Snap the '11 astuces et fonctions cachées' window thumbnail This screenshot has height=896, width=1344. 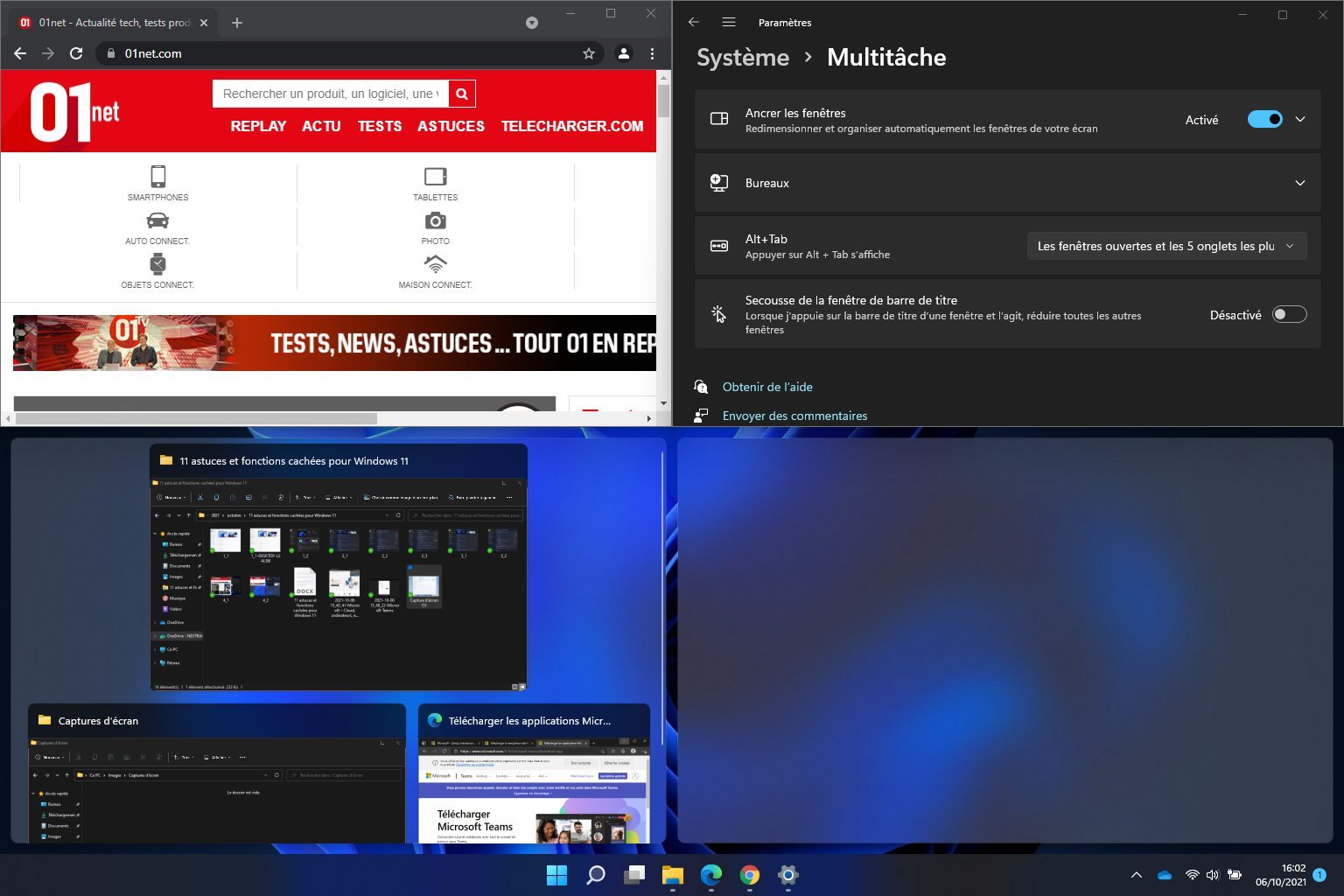[x=339, y=567]
